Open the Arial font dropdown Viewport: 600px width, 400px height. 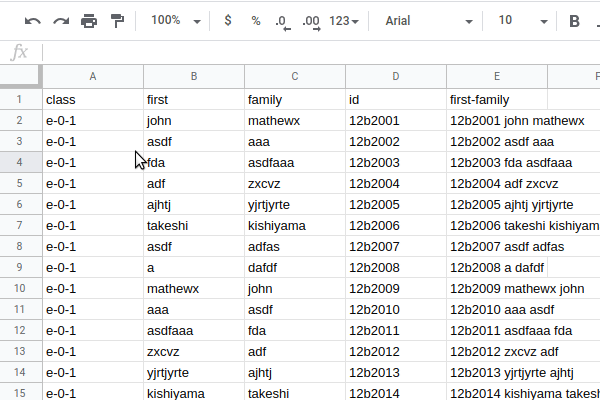pos(429,21)
